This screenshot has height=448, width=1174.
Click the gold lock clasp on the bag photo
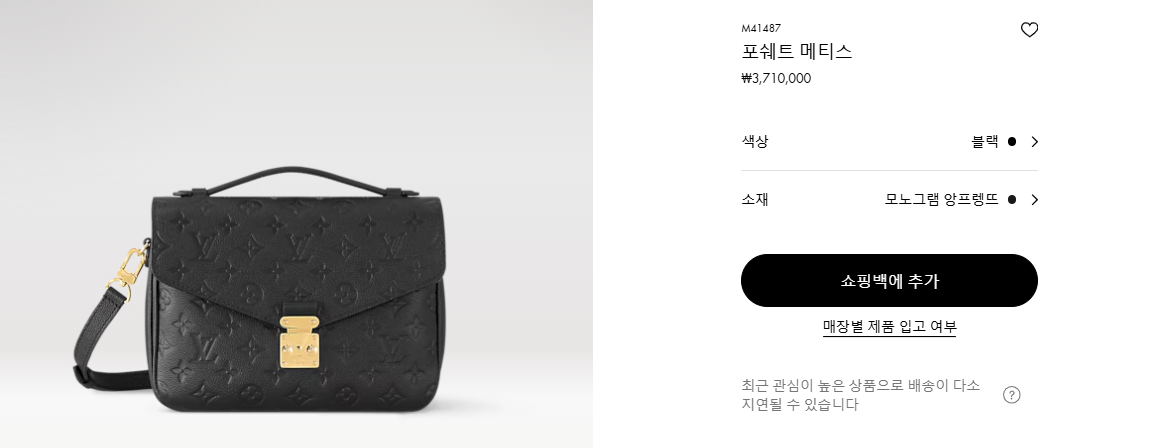(x=299, y=342)
